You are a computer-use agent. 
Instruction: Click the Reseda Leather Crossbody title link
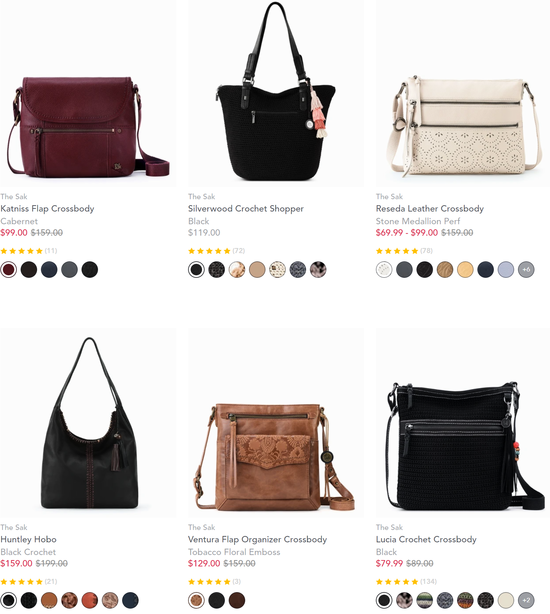(430, 208)
